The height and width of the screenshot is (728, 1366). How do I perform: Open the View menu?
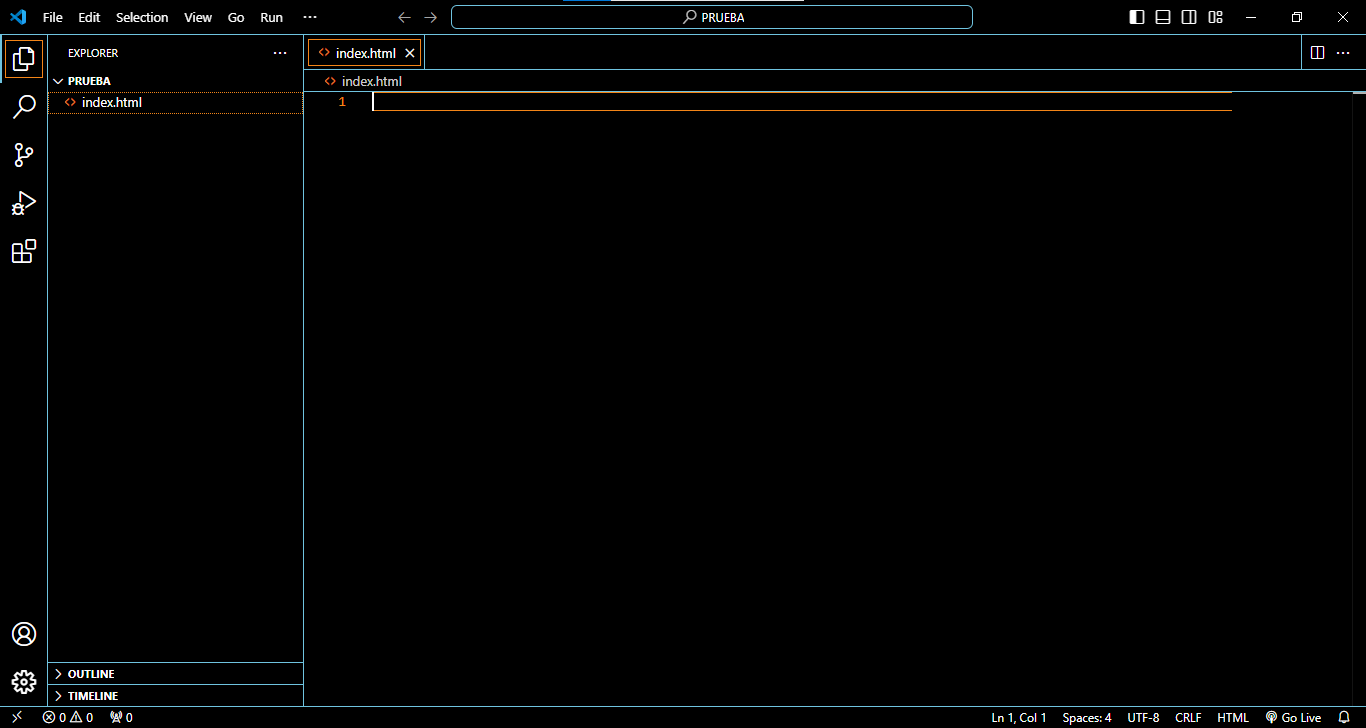[x=198, y=17]
